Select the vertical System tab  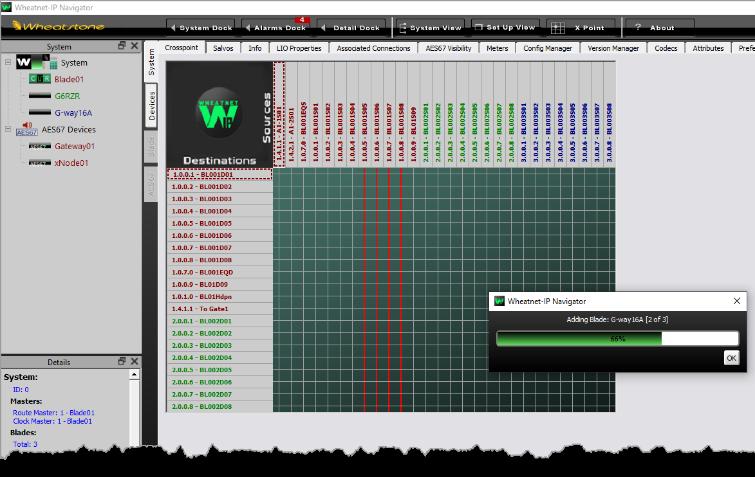click(x=151, y=62)
